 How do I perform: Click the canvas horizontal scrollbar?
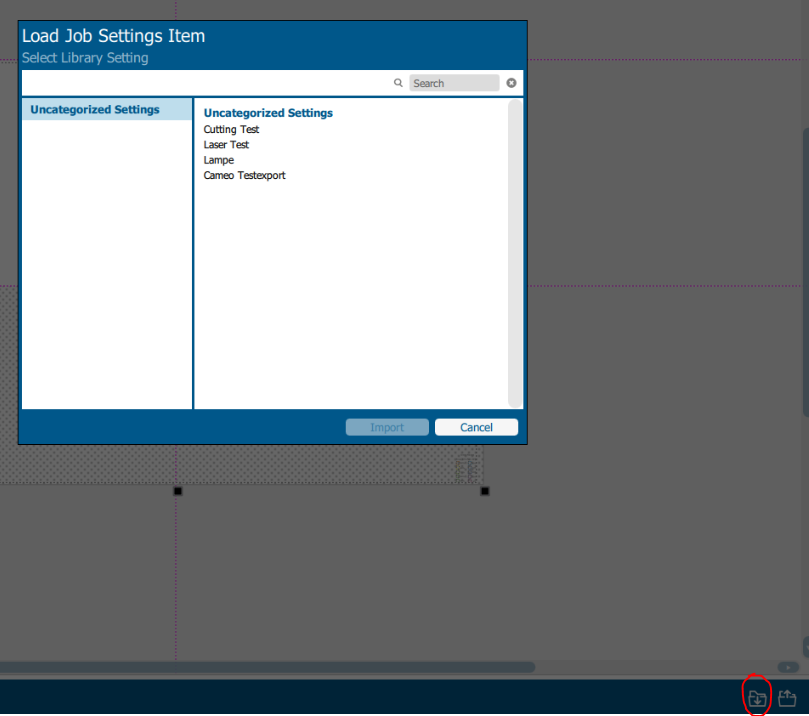pos(267,667)
